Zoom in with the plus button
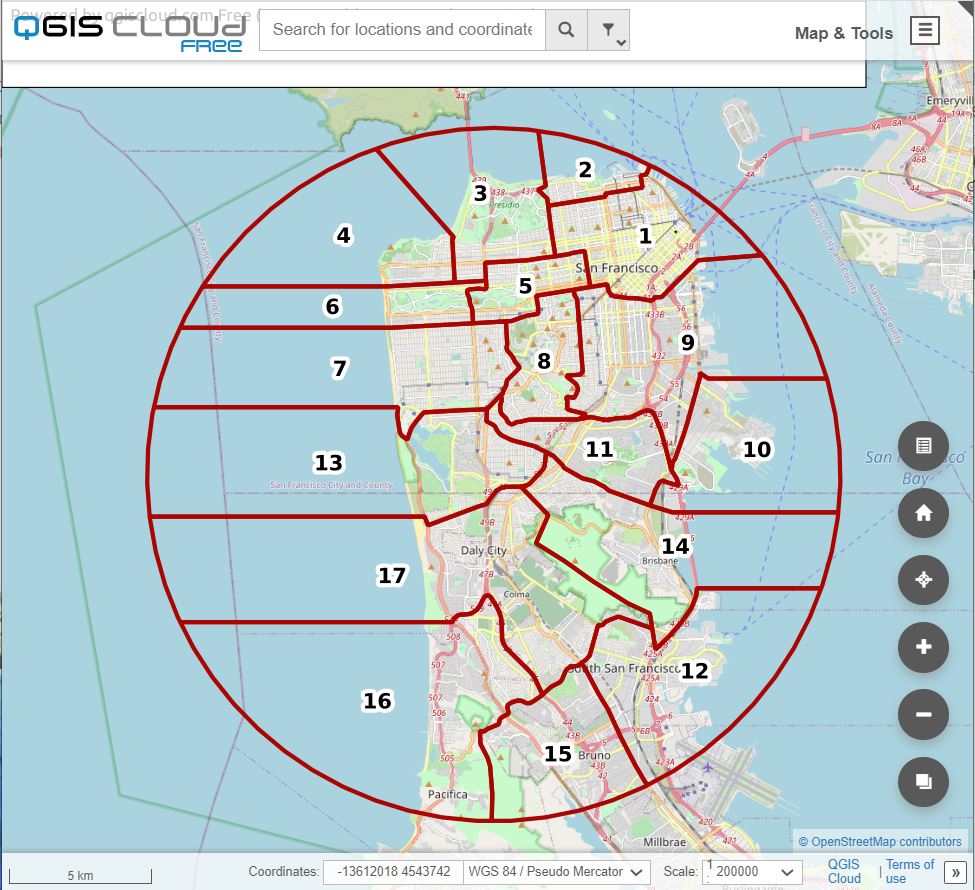The image size is (975, 890). point(923,647)
